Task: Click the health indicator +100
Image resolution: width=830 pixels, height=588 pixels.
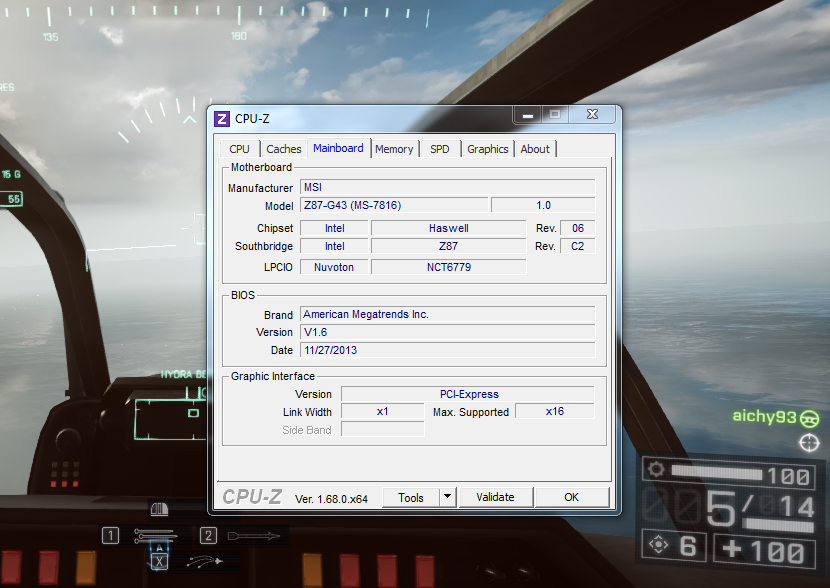Action: 763,550
